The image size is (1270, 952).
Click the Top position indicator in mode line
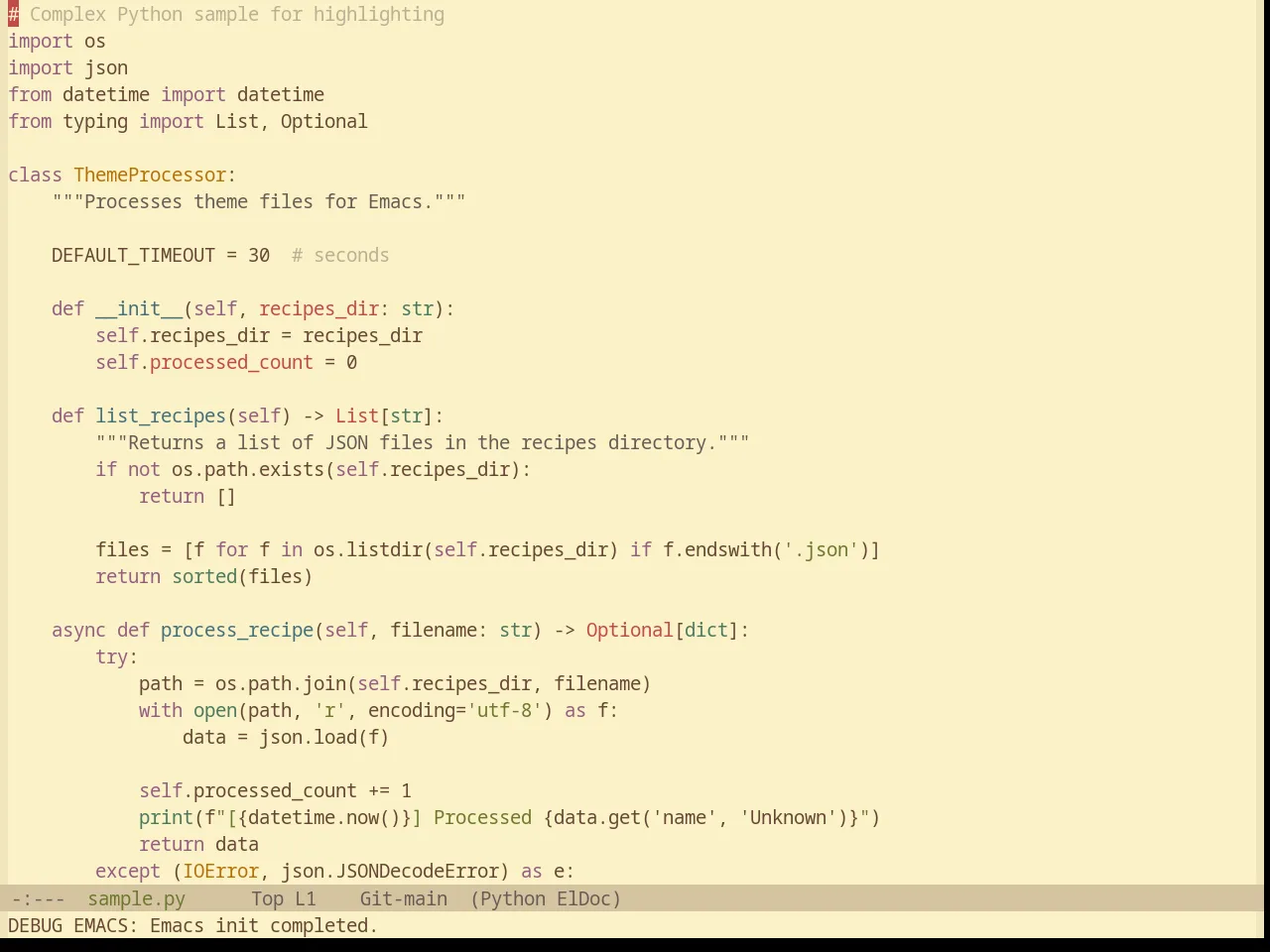point(267,898)
